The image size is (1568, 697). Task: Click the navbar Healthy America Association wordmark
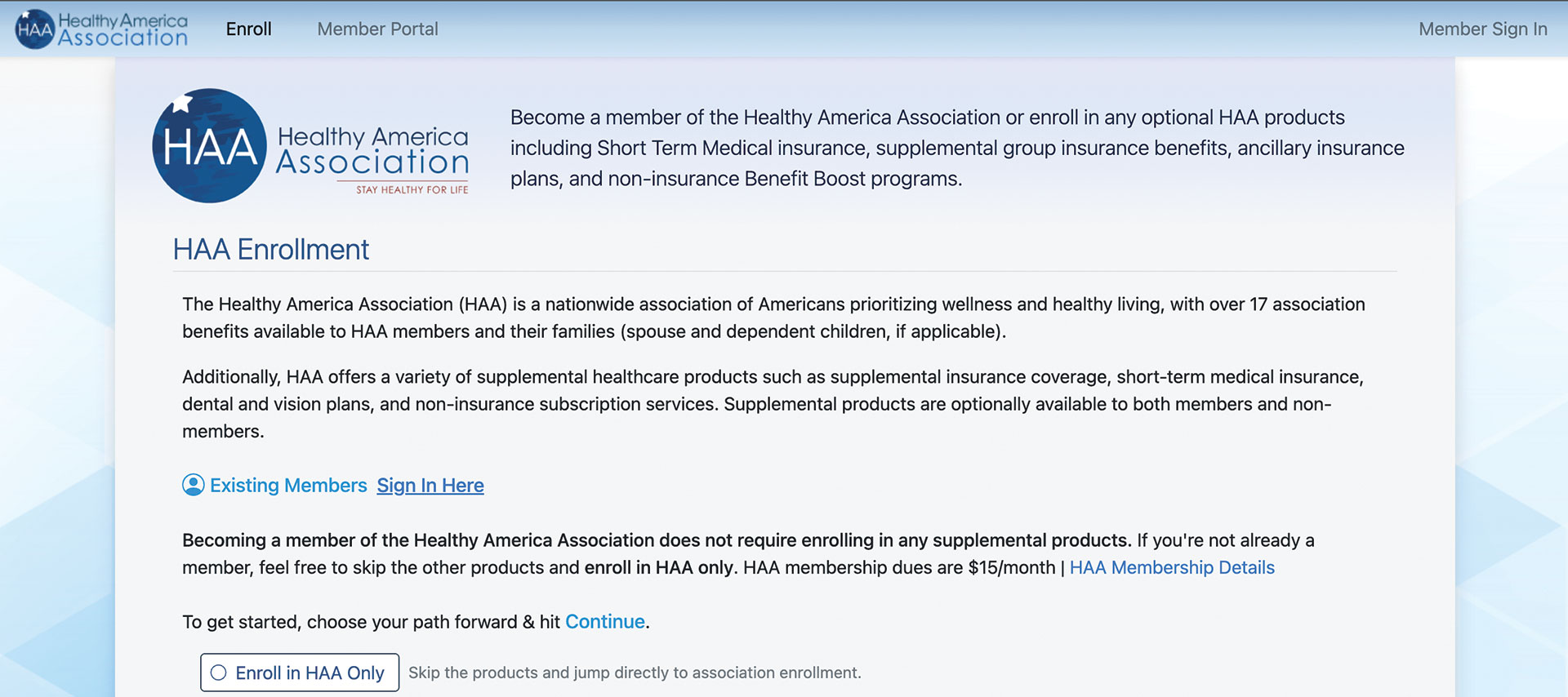point(122,29)
